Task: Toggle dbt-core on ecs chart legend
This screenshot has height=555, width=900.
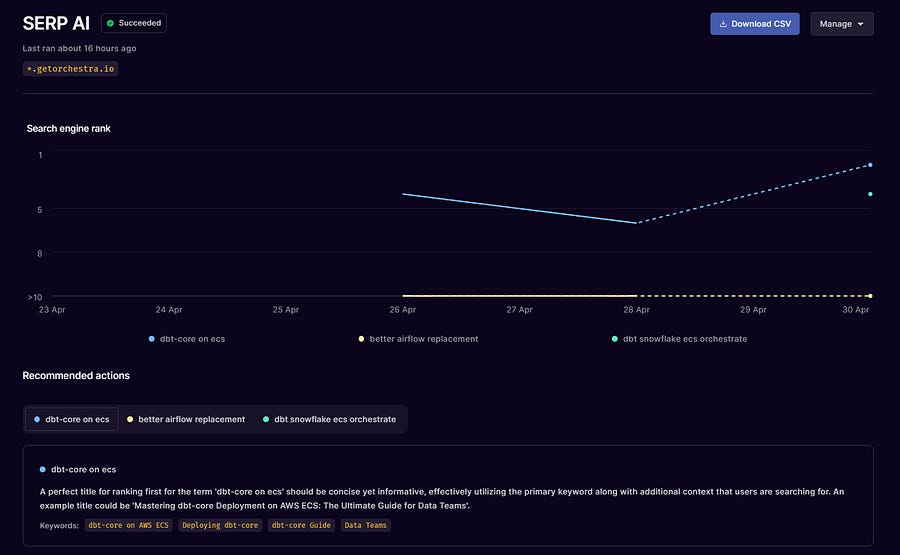Action: pyautogui.click(x=187, y=339)
